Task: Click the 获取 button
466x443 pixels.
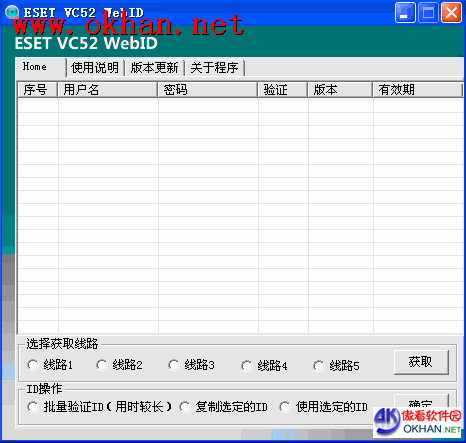Action: coord(421,362)
